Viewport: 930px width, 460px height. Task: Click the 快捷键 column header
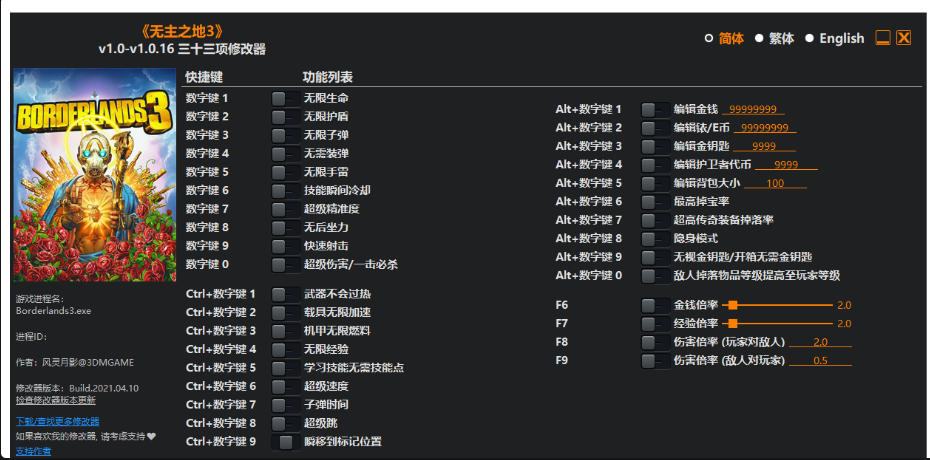coord(204,78)
